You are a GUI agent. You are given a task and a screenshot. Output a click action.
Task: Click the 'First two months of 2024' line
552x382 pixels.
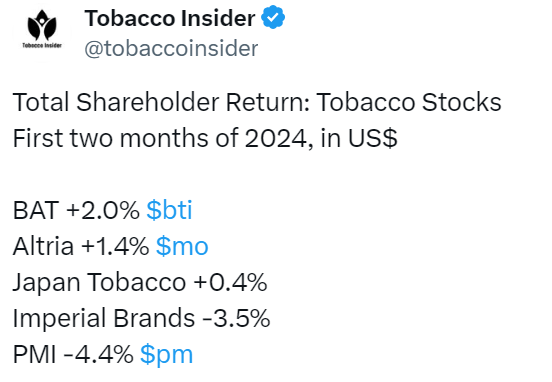[205, 138]
